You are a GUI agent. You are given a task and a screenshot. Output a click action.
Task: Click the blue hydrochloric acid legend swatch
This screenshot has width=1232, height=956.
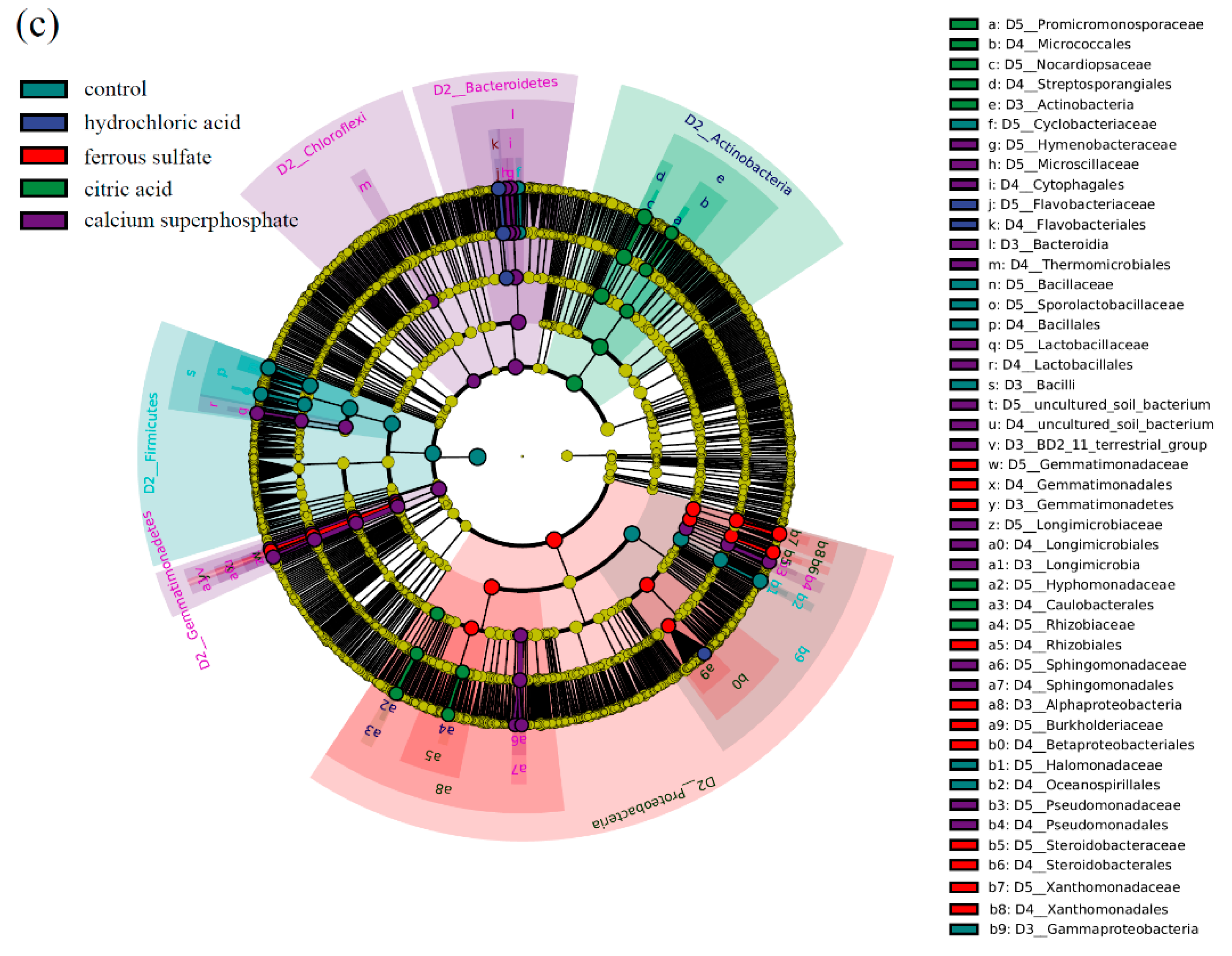pos(43,123)
